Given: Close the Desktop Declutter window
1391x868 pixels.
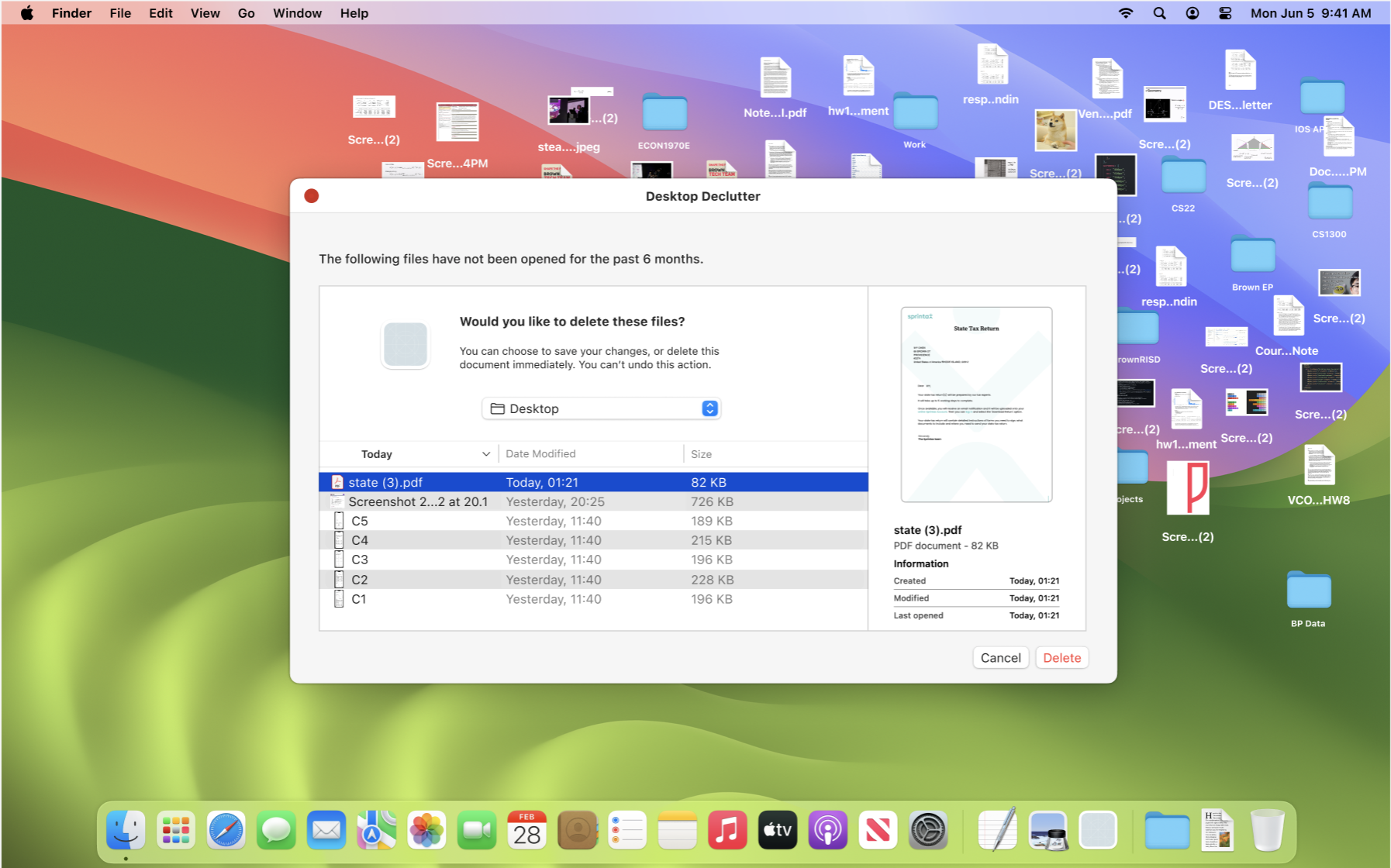Looking at the screenshot, I should tap(312, 196).
